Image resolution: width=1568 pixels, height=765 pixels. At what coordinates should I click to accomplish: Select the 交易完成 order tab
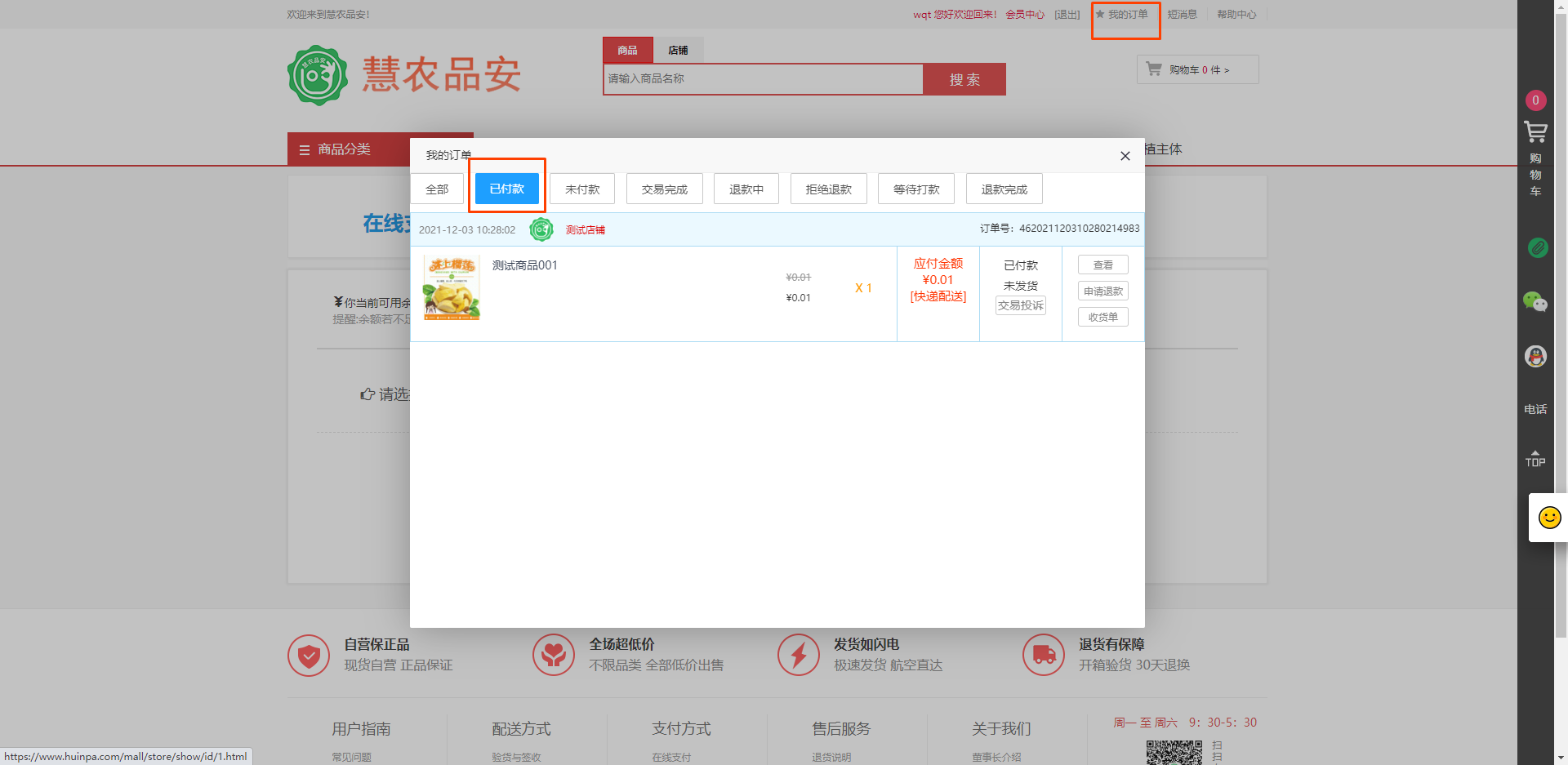click(x=664, y=189)
